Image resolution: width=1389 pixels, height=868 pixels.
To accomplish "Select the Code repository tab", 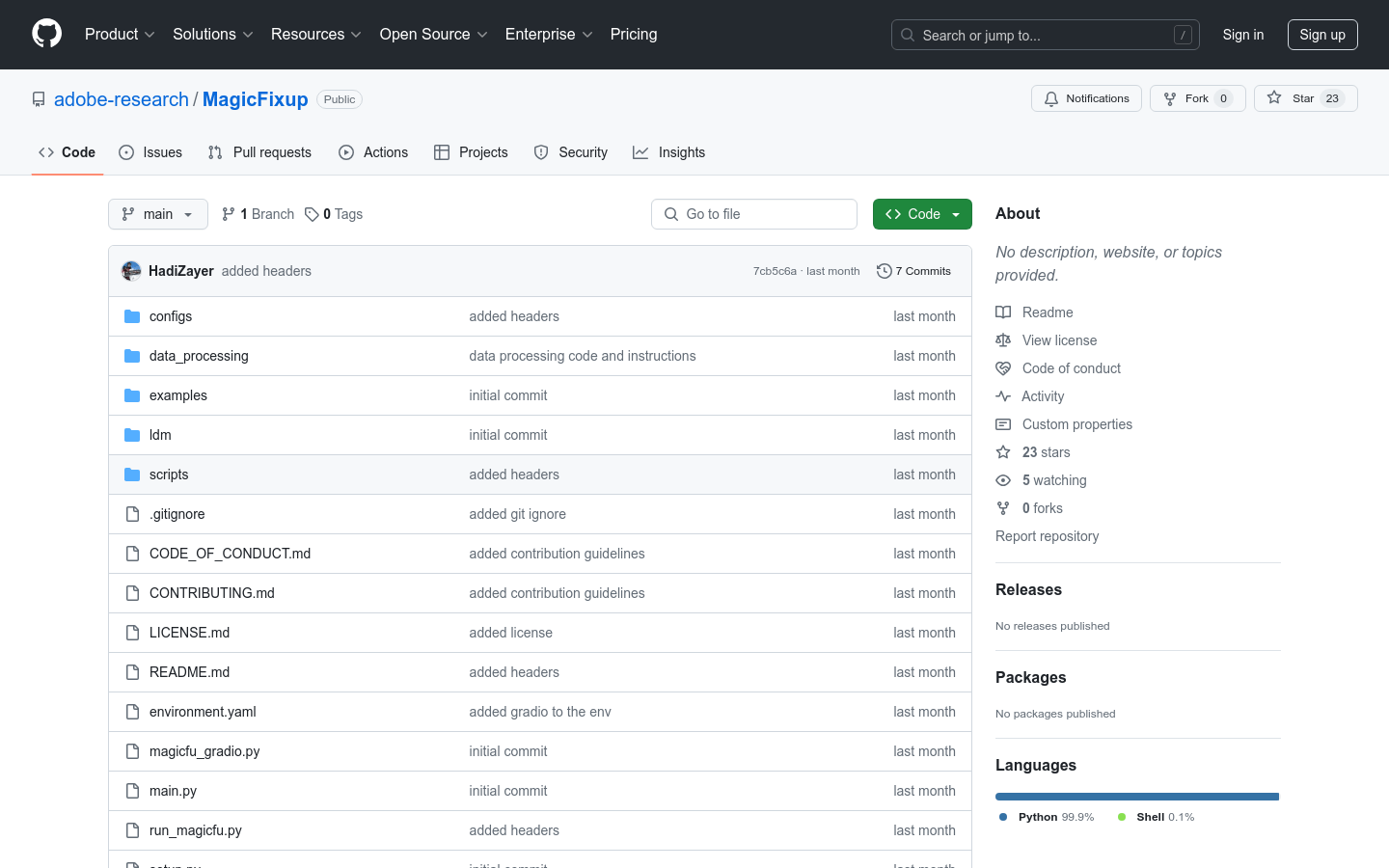I will pyautogui.click(x=68, y=152).
